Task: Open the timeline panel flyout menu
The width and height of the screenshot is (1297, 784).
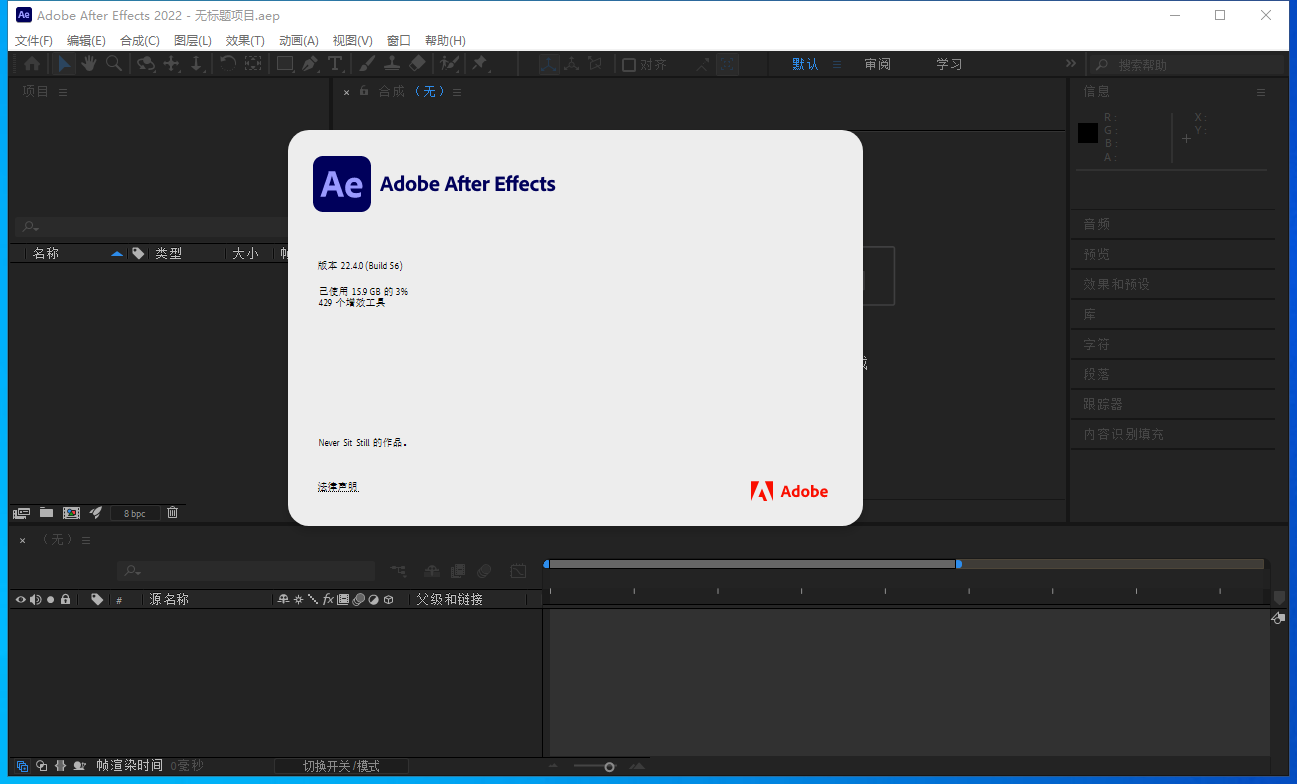Action: click(x=86, y=540)
